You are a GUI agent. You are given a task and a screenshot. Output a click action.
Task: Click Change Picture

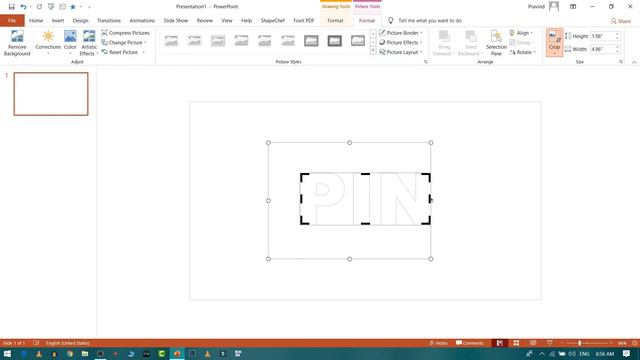pyautogui.click(x=124, y=42)
